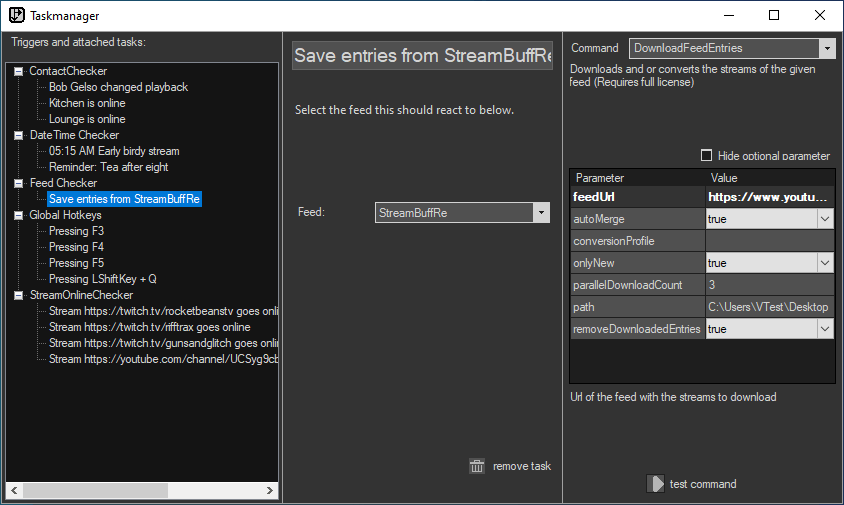Click the path parameter value cell

(x=769, y=307)
